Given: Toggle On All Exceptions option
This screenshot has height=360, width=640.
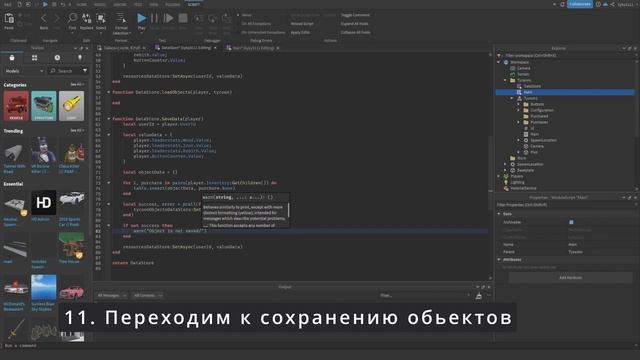Looking at the screenshot, I should coord(255,24).
